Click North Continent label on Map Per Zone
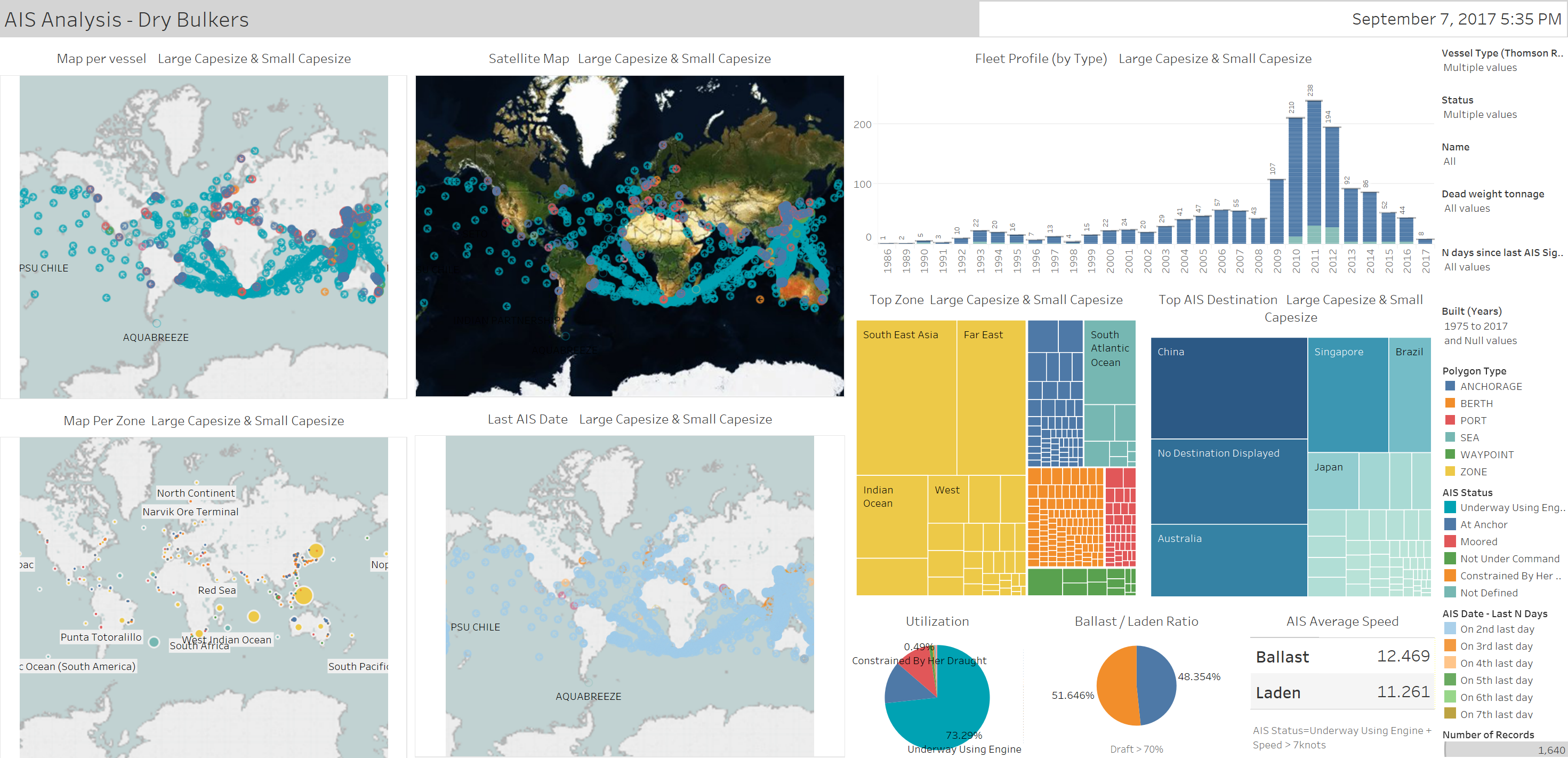 click(195, 493)
